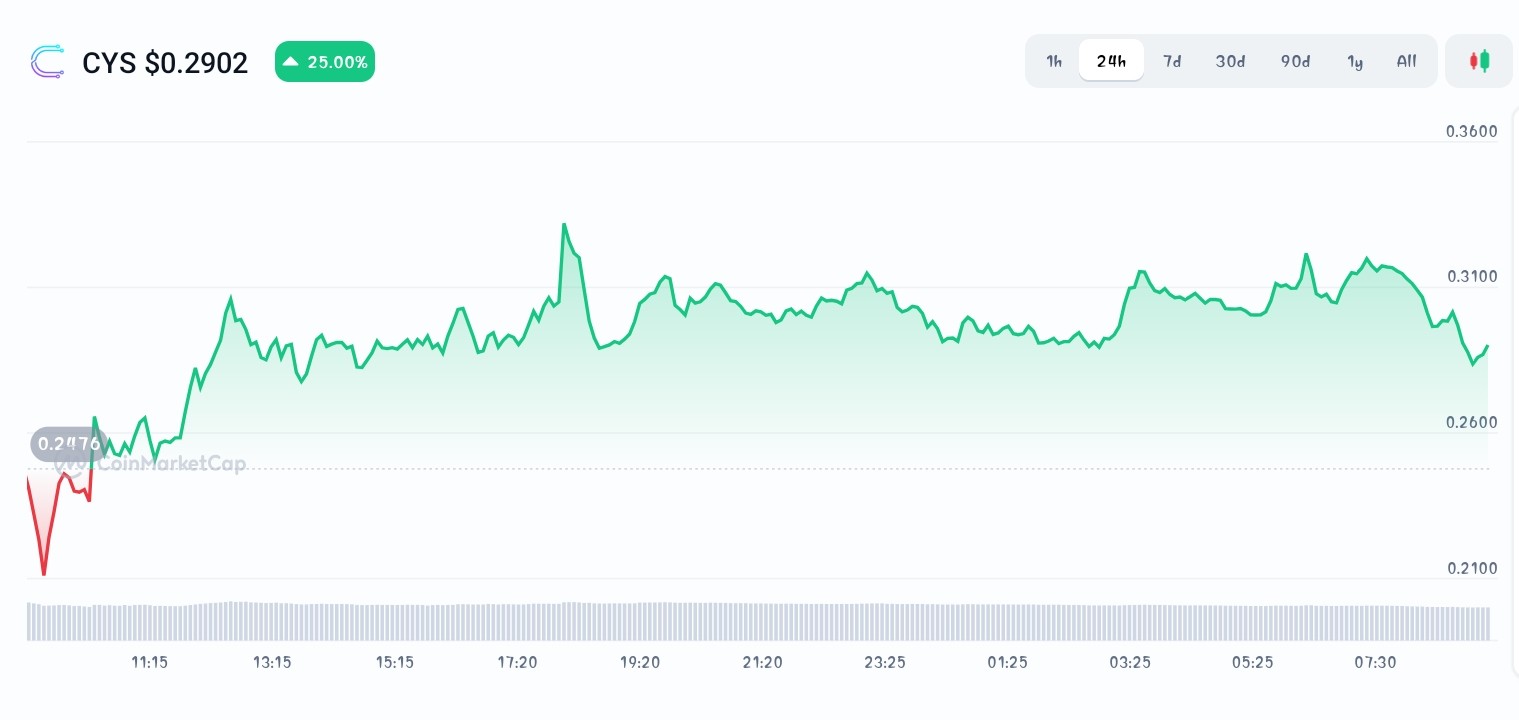This screenshot has height=720, width=1519.
Task: Click the 05:25 time axis label
Action: click(x=1253, y=662)
